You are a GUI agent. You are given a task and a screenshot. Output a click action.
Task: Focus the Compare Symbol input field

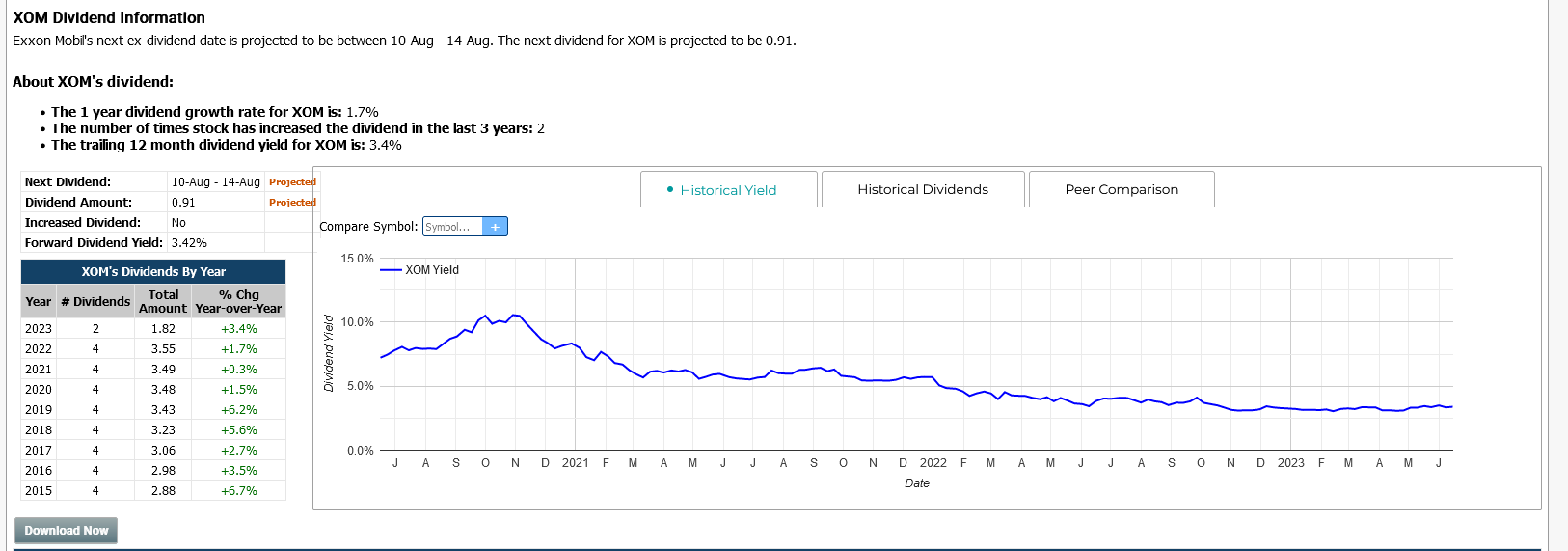coord(452,227)
